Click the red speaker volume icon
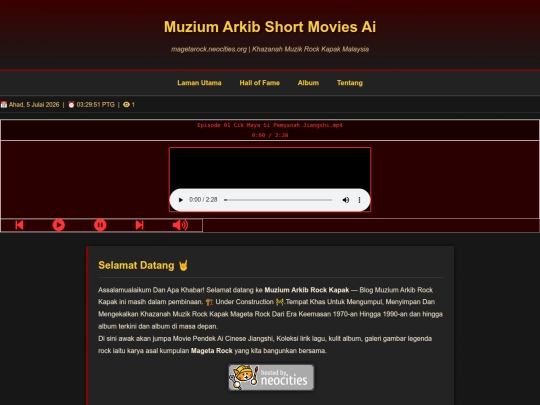Screen dimensions: 540x405 coord(180,225)
